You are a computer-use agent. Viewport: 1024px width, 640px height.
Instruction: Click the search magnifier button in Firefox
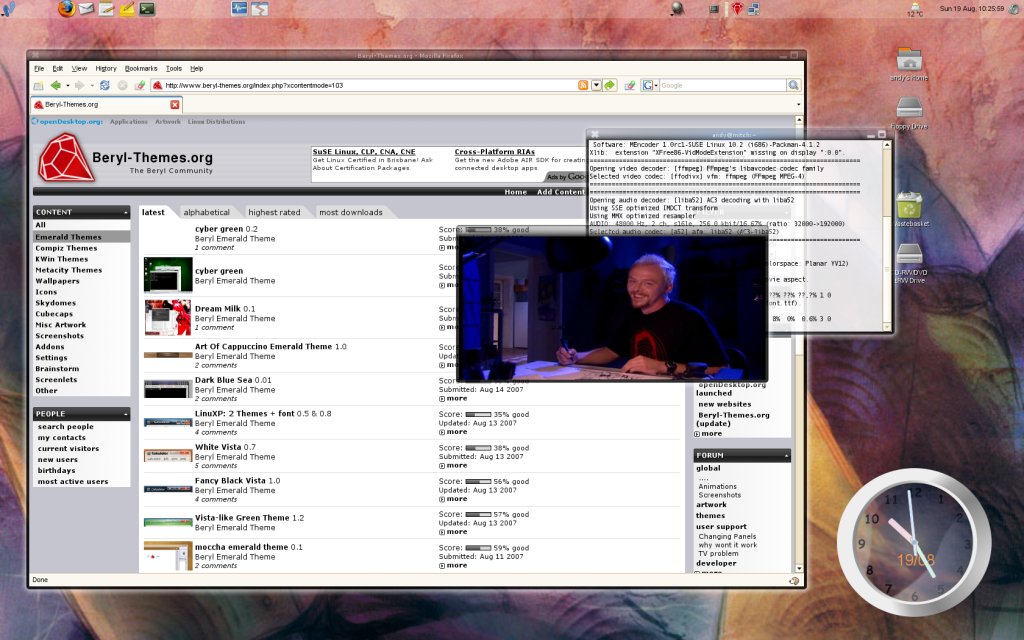(x=793, y=86)
